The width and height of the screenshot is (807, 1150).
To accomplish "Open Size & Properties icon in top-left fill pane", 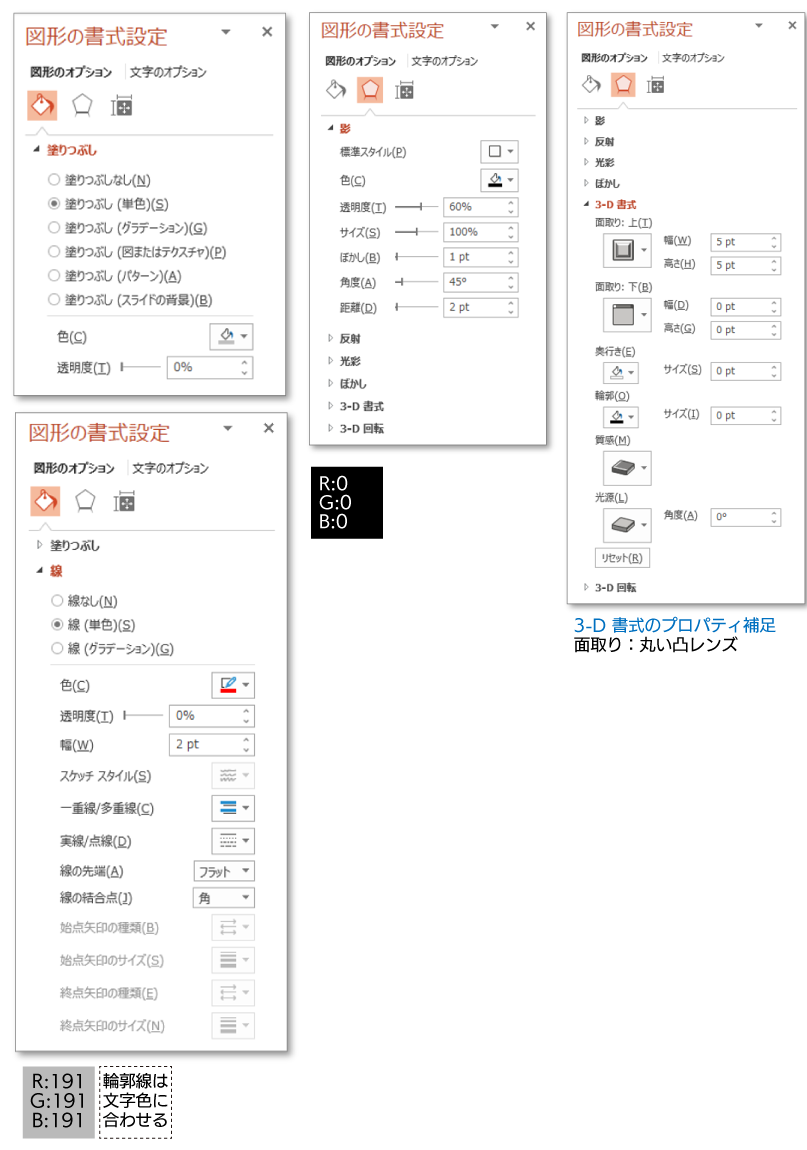I will (x=122, y=107).
